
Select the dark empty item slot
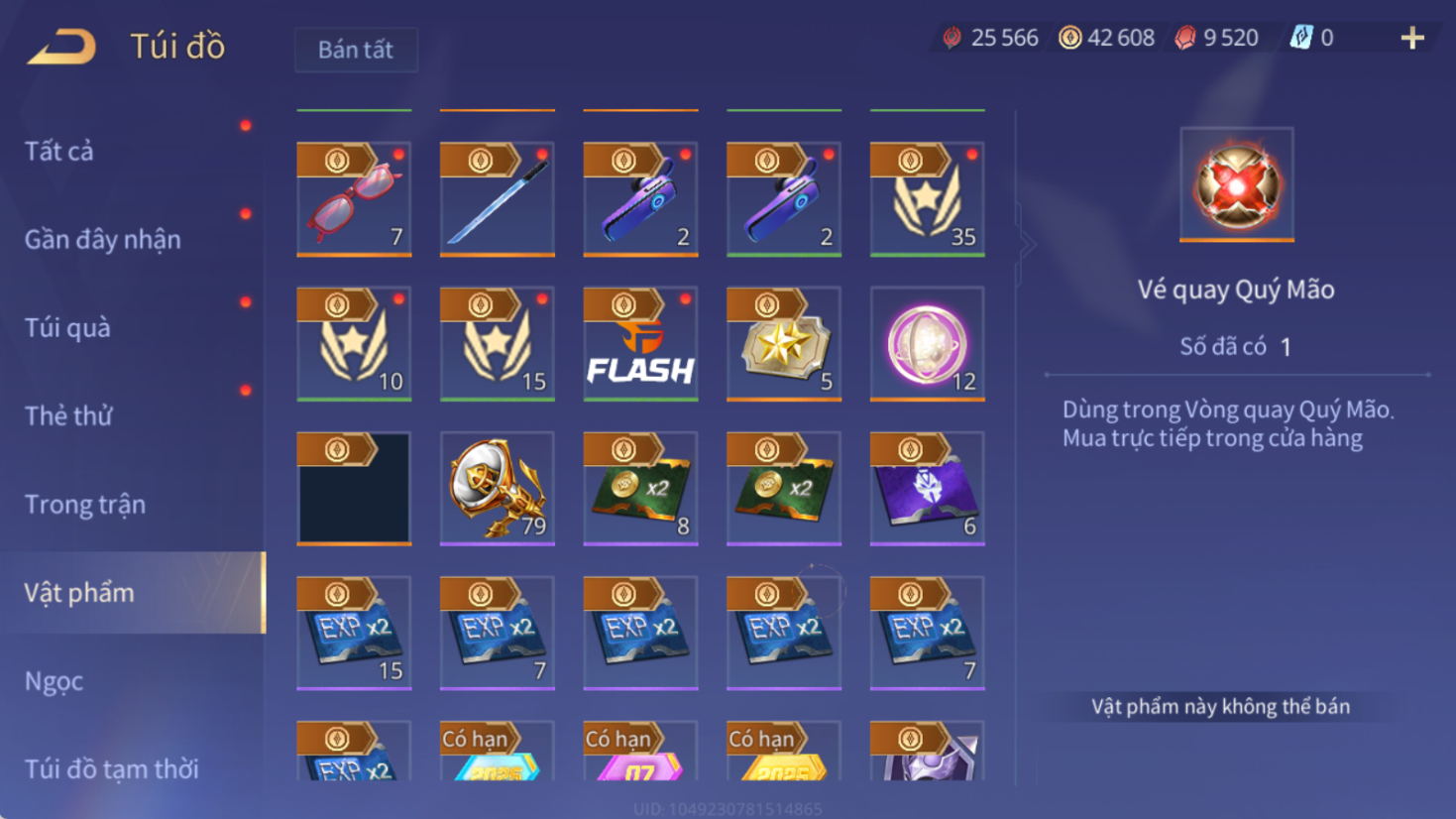(x=354, y=489)
